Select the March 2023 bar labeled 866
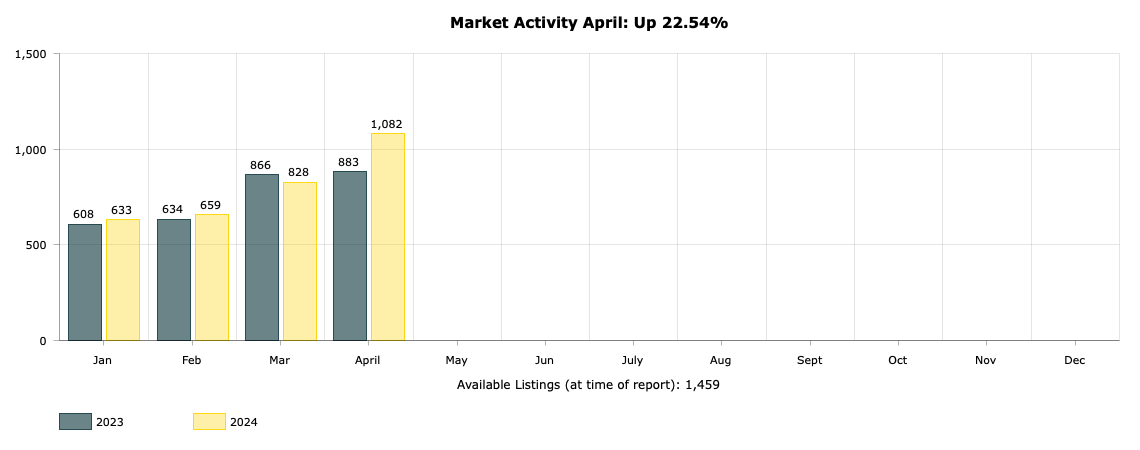Screen dimensions: 1140x450 point(262,257)
